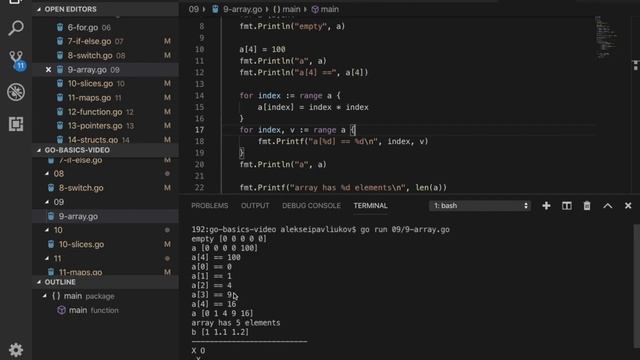Close the terminal panel
Screen dimensions: 640x360
[628, 206]
